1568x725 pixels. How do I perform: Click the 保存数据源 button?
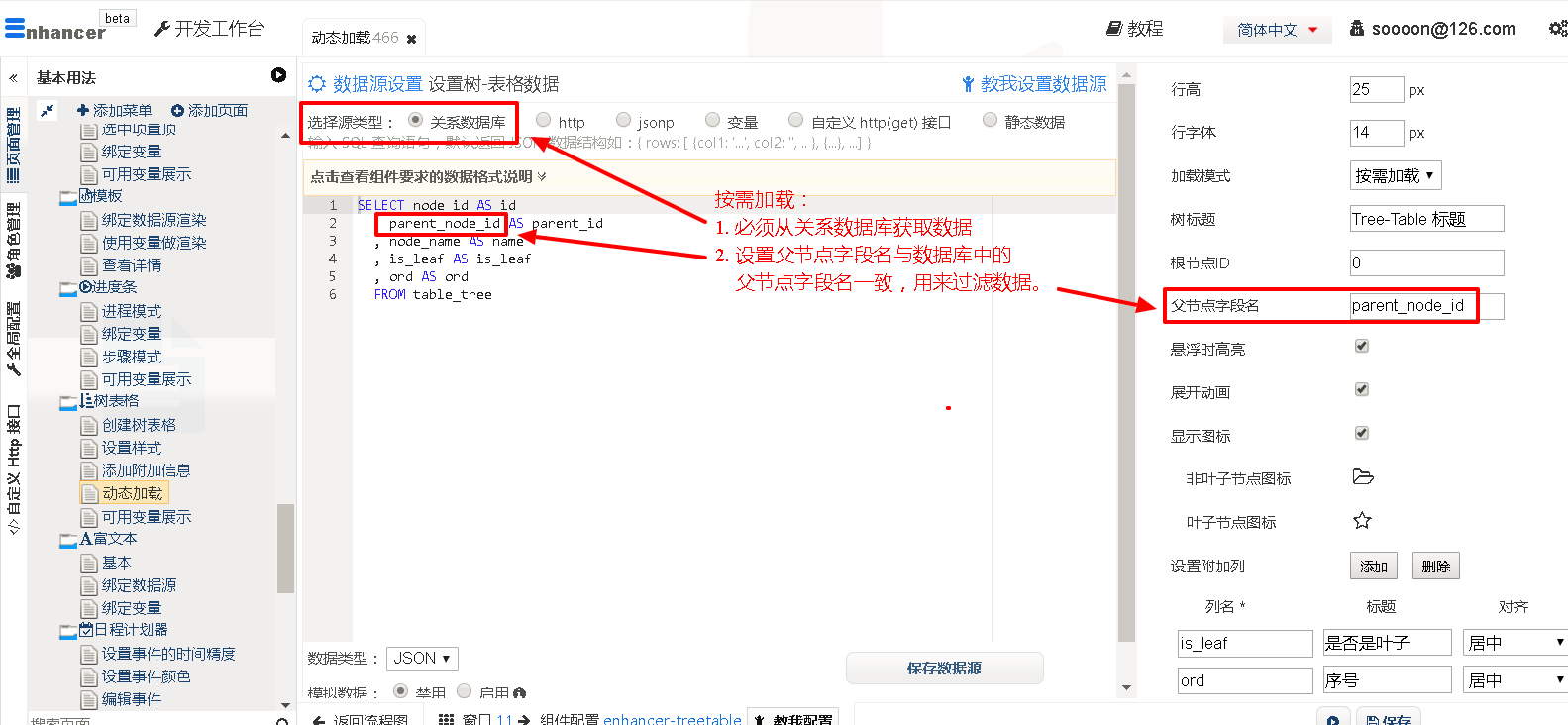944,669
